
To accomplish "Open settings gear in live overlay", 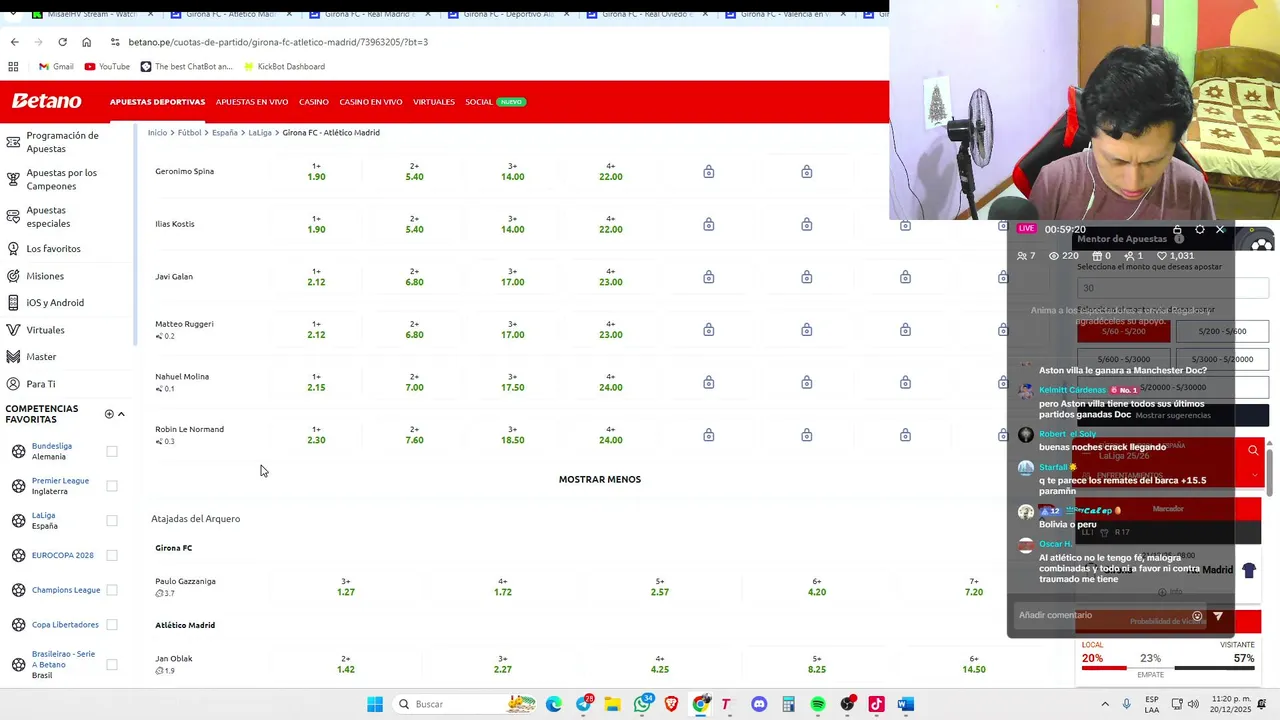I will pyautogui.click(x=1200, y=229).
